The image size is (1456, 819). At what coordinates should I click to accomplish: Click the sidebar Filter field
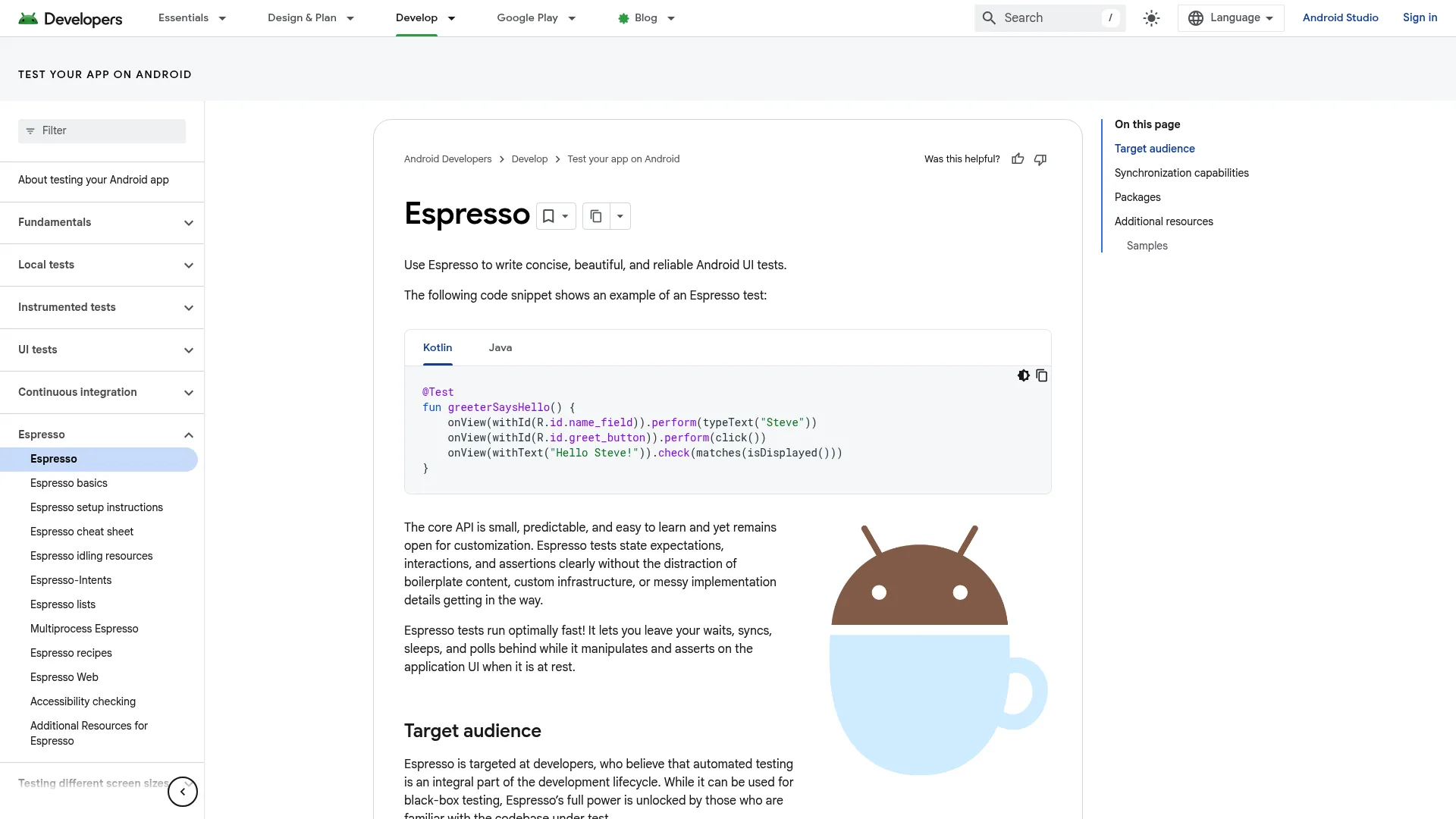[102, 131]
